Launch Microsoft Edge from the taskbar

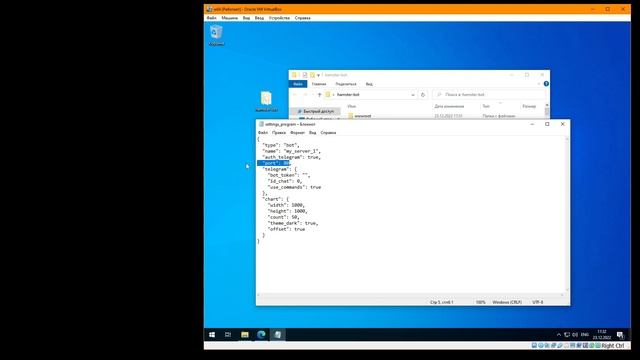pyautogui.click(x=261, y=335)
